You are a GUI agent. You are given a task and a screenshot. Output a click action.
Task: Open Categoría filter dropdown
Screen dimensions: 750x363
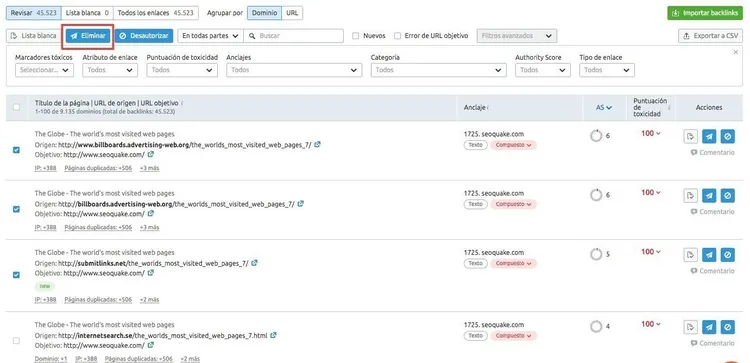pos(438,70)
